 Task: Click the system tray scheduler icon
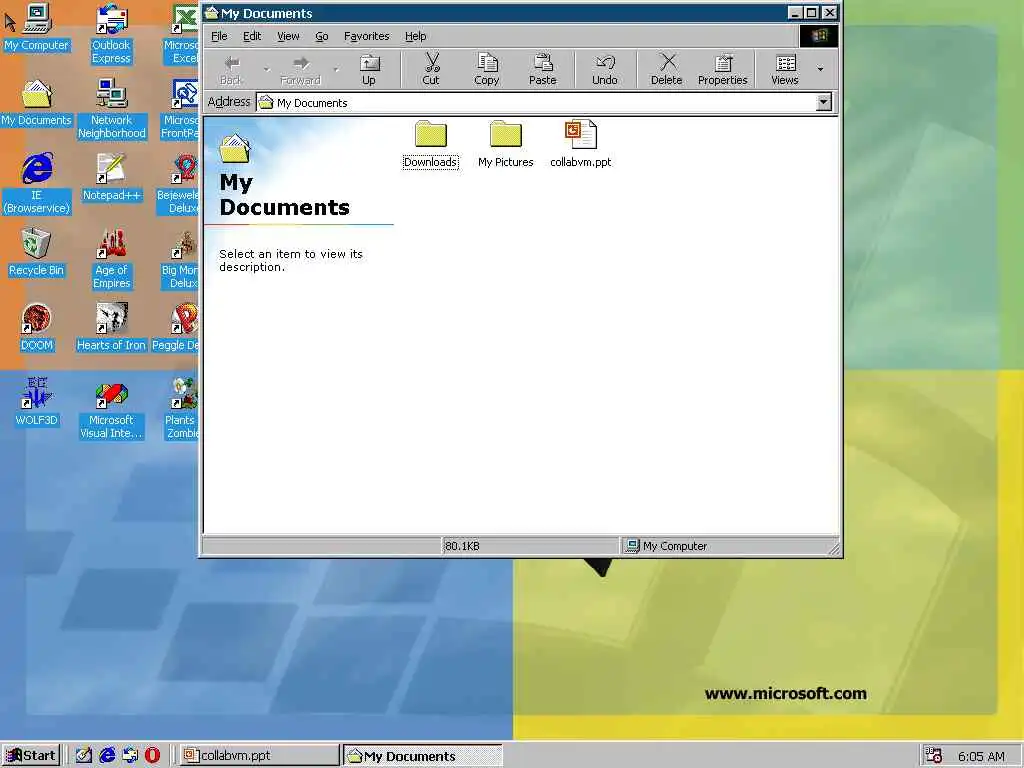pyautogui.click(x=933, y=756)
